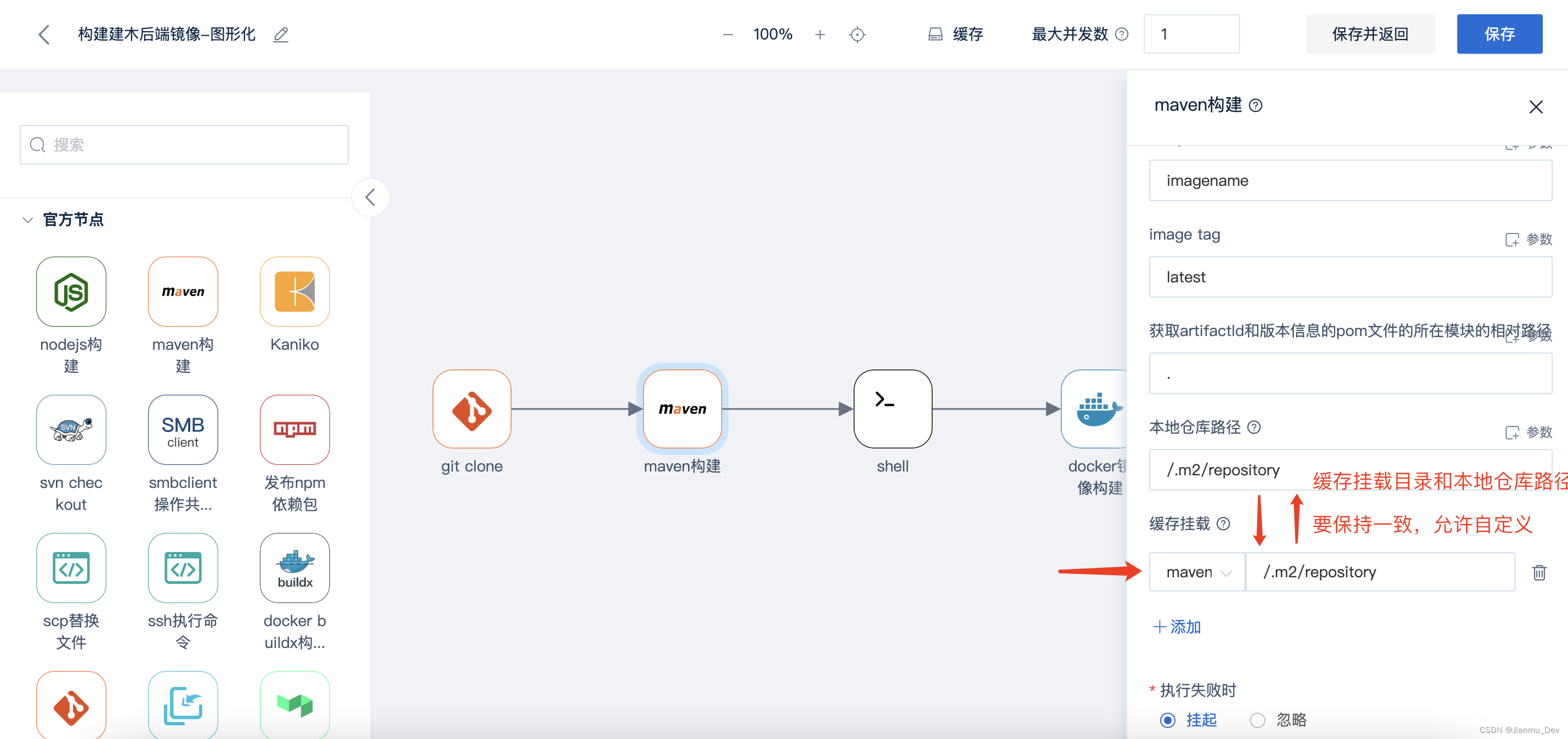Use 参数 for the image tag field

coord(1529,239)
